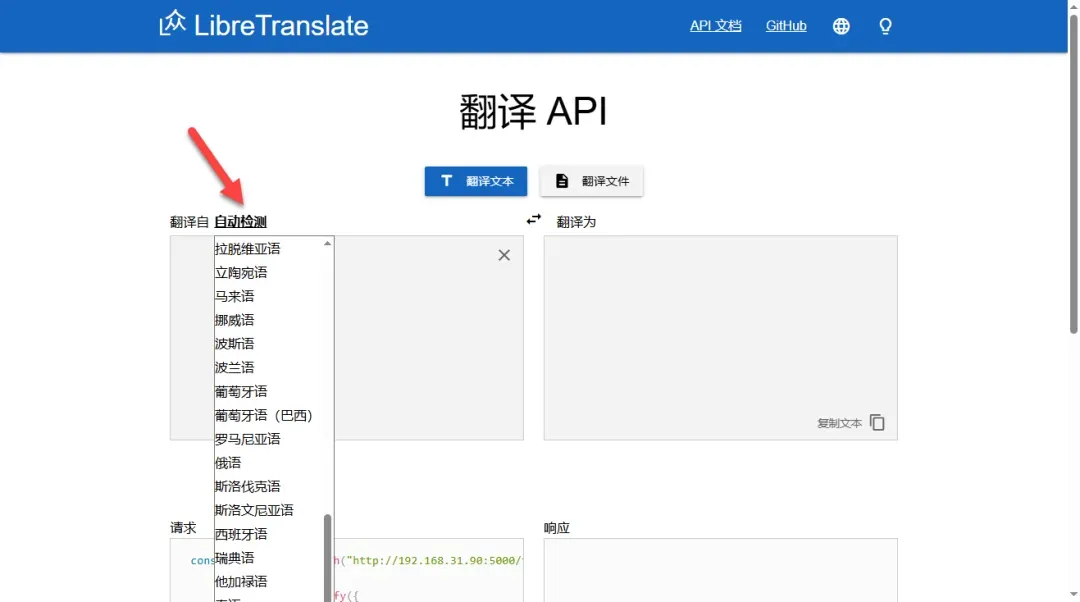The width and height of the screenshot is (1080, 602).
Task: Clear source text with X icon
Action: pos(504,255)
